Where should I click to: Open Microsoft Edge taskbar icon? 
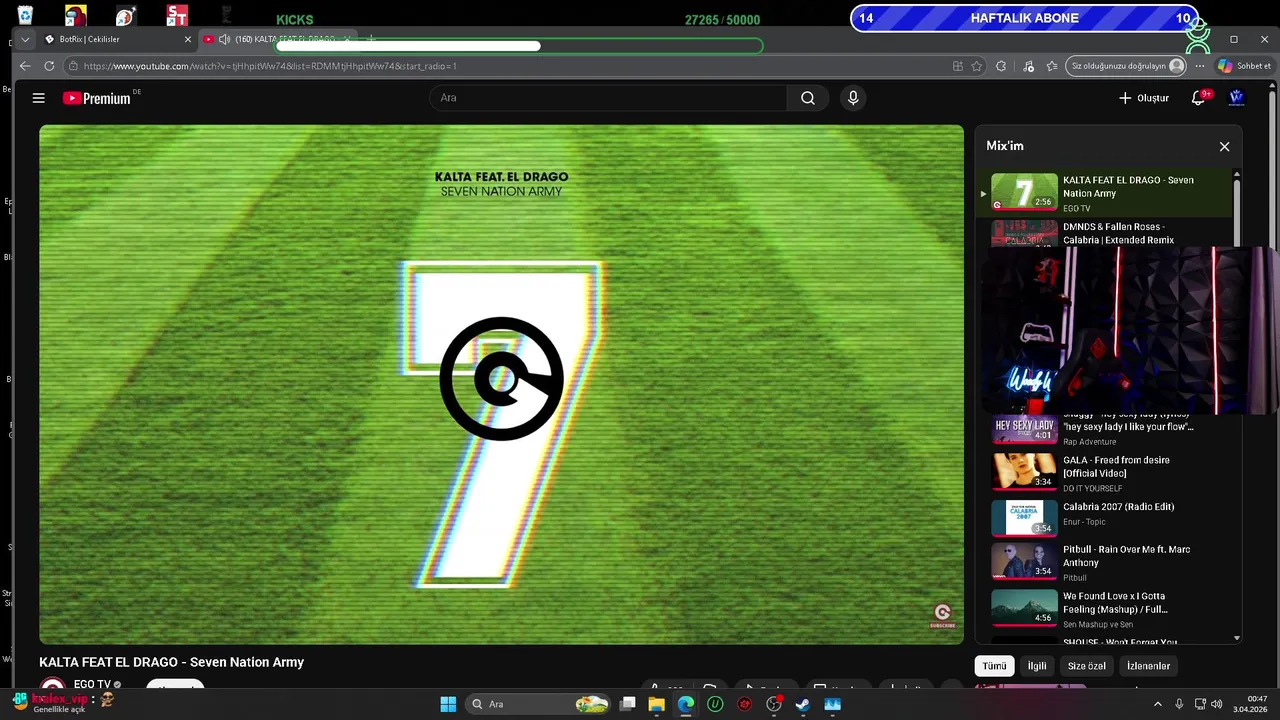tap(686, 704)
